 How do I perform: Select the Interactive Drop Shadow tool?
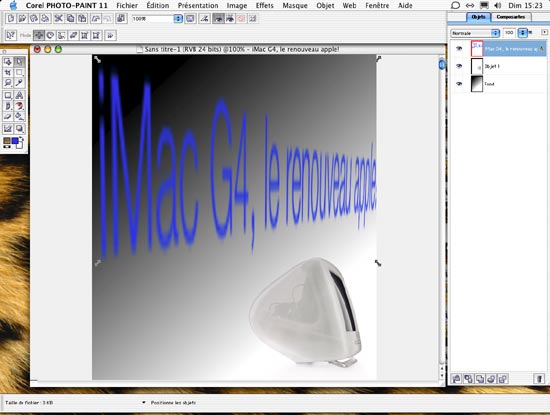[x=19, y=129]
